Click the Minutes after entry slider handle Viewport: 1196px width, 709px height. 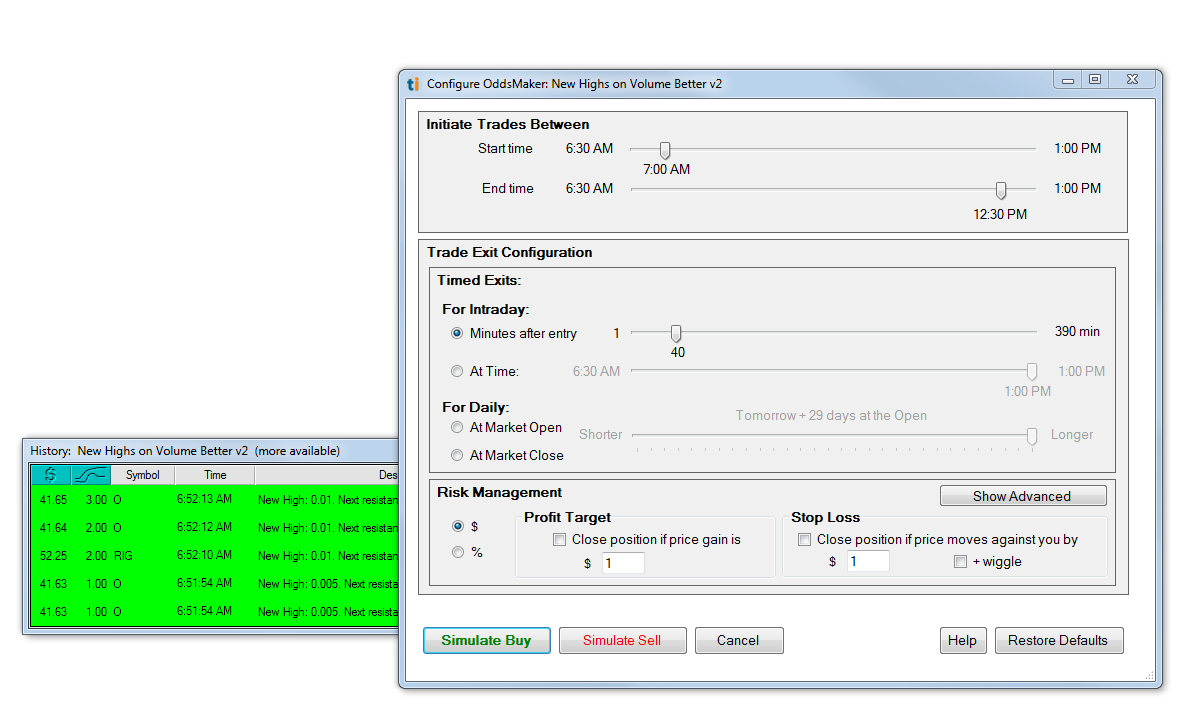(676, 333)
